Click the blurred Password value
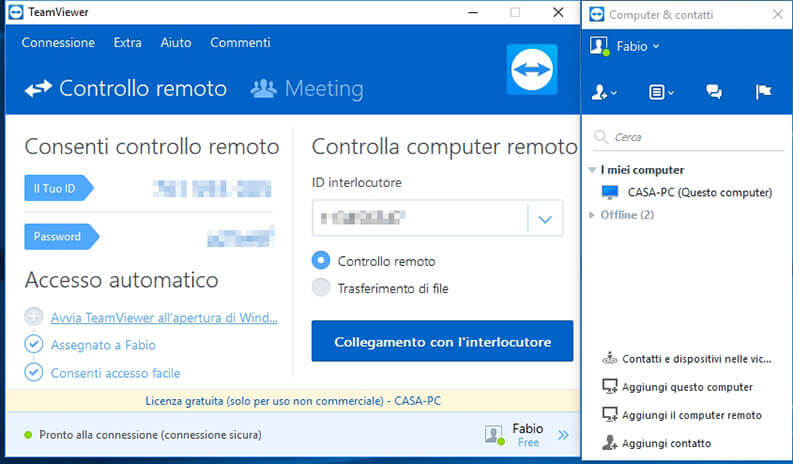 click(241, 237)
